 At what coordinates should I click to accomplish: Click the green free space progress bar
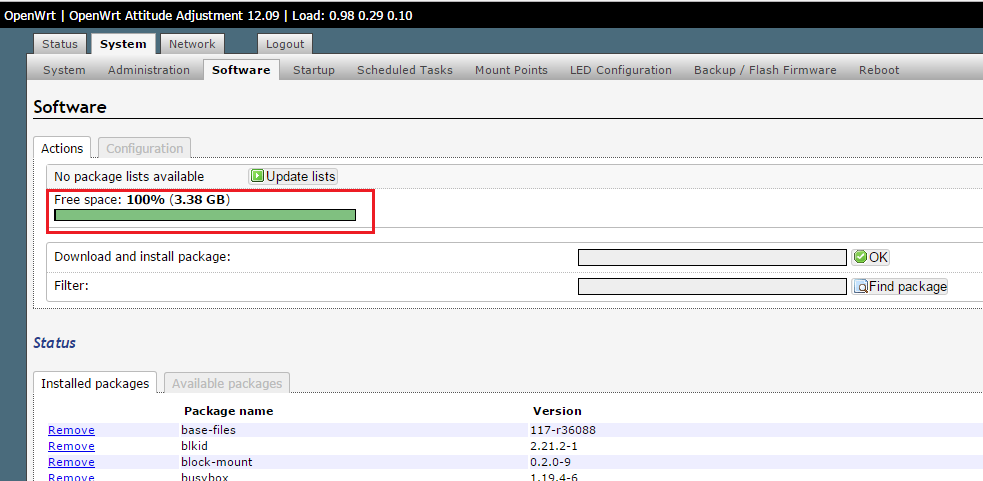[x=205, y=215]
